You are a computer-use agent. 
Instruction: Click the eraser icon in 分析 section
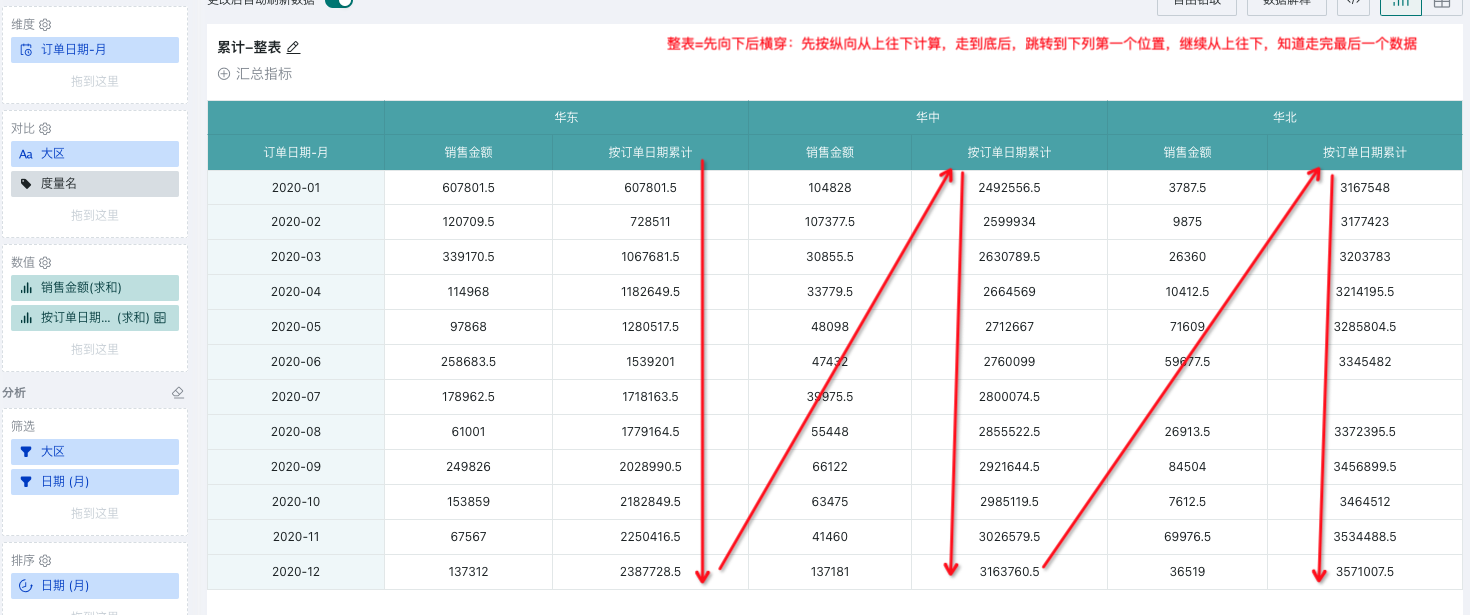tap(178, 393)
